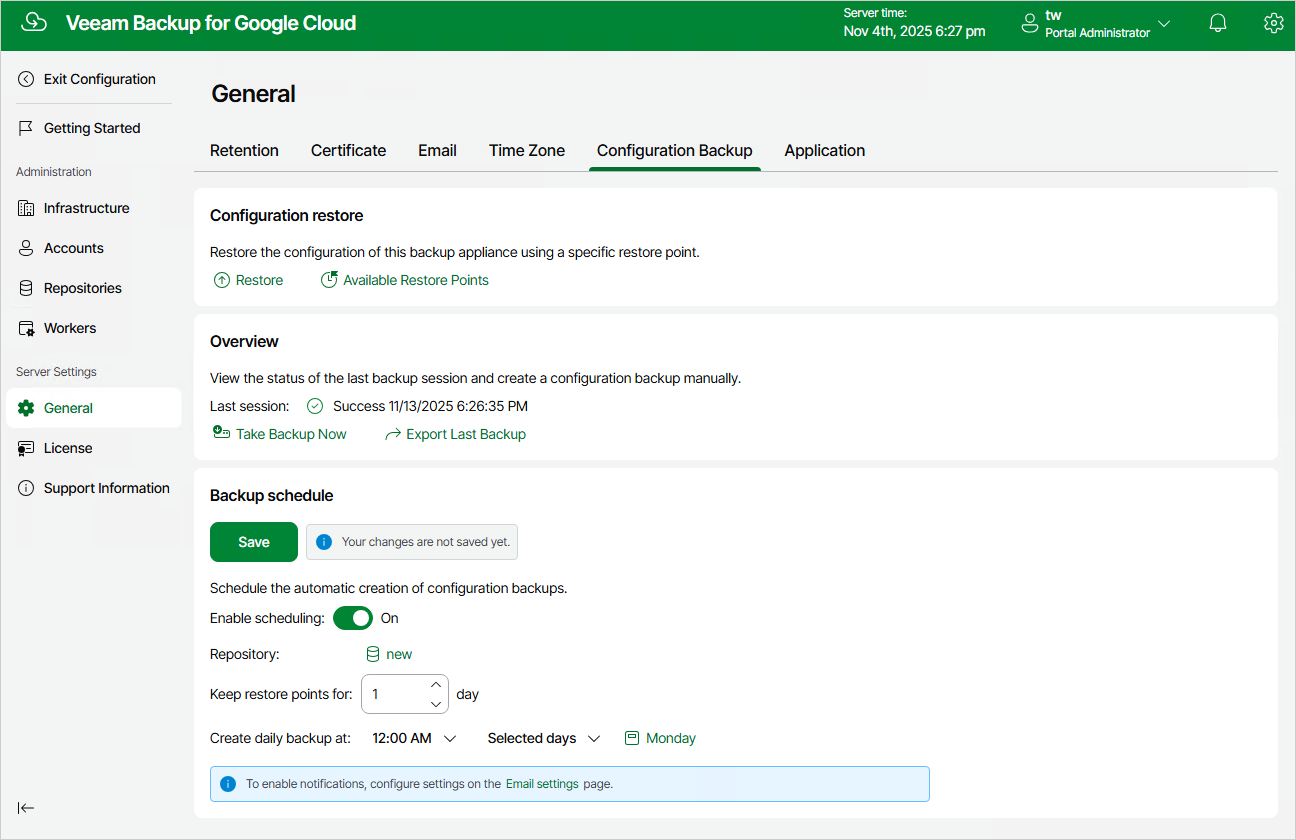Click the Exit Configuration back arrow icon
1296x840 pixels.
[x=26, y=79]
